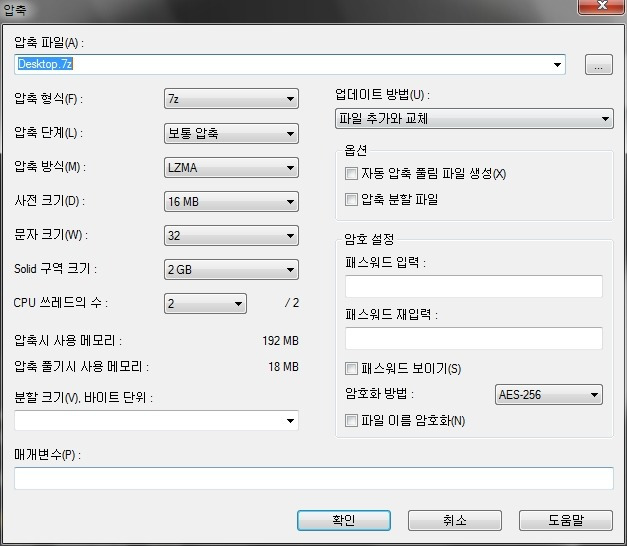This screenshot has height=546, width=627.
Task: Click the browse (...) button for archive file
Action: click(x=599, y=65)
